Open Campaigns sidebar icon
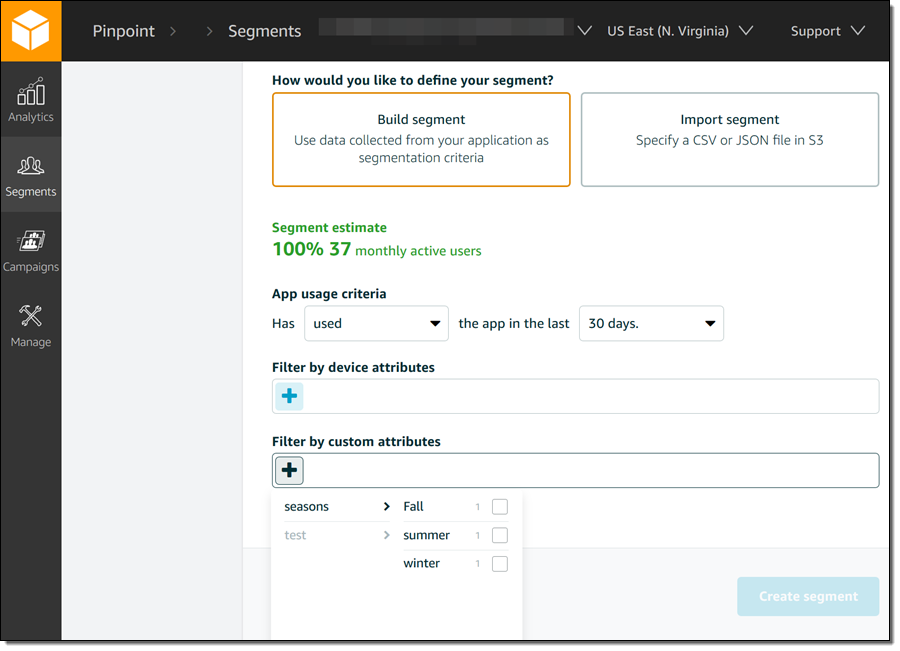Screen dimensions: 900x651 tap(31, 243)
